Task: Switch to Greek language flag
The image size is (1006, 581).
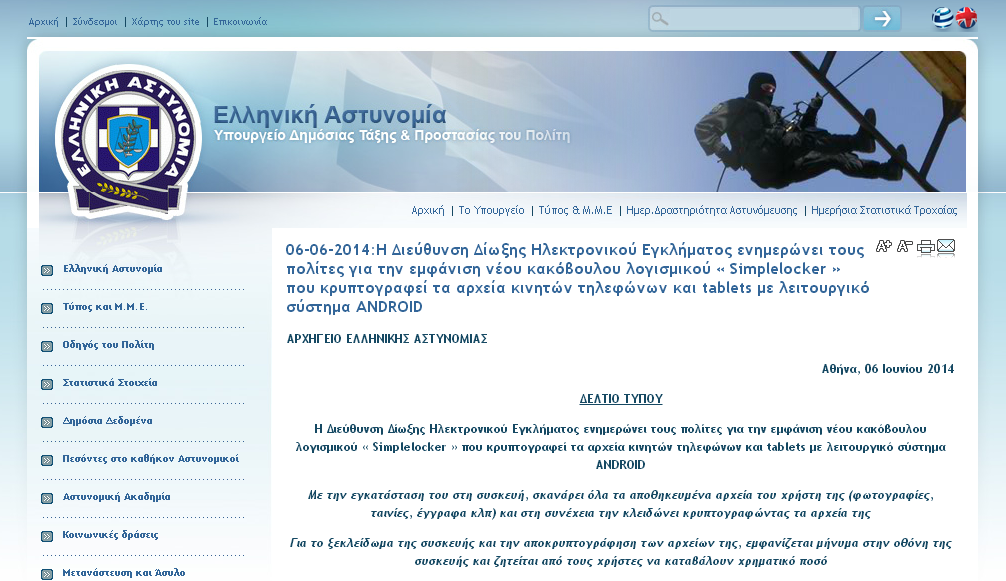Action: (x=942, y=18)
